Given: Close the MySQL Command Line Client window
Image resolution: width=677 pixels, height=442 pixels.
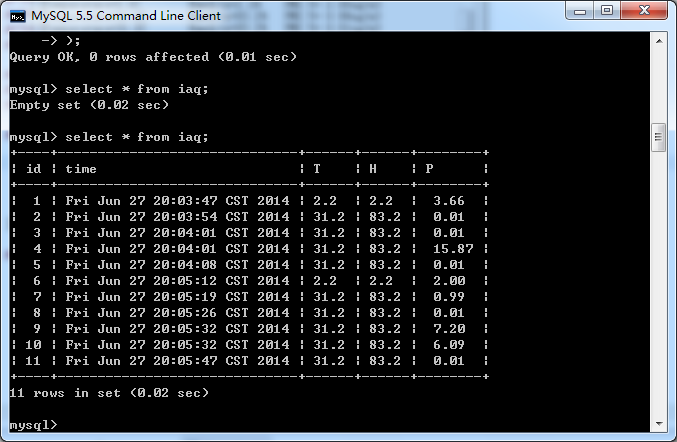Looking at the screenshot, I should click(644, 10).
